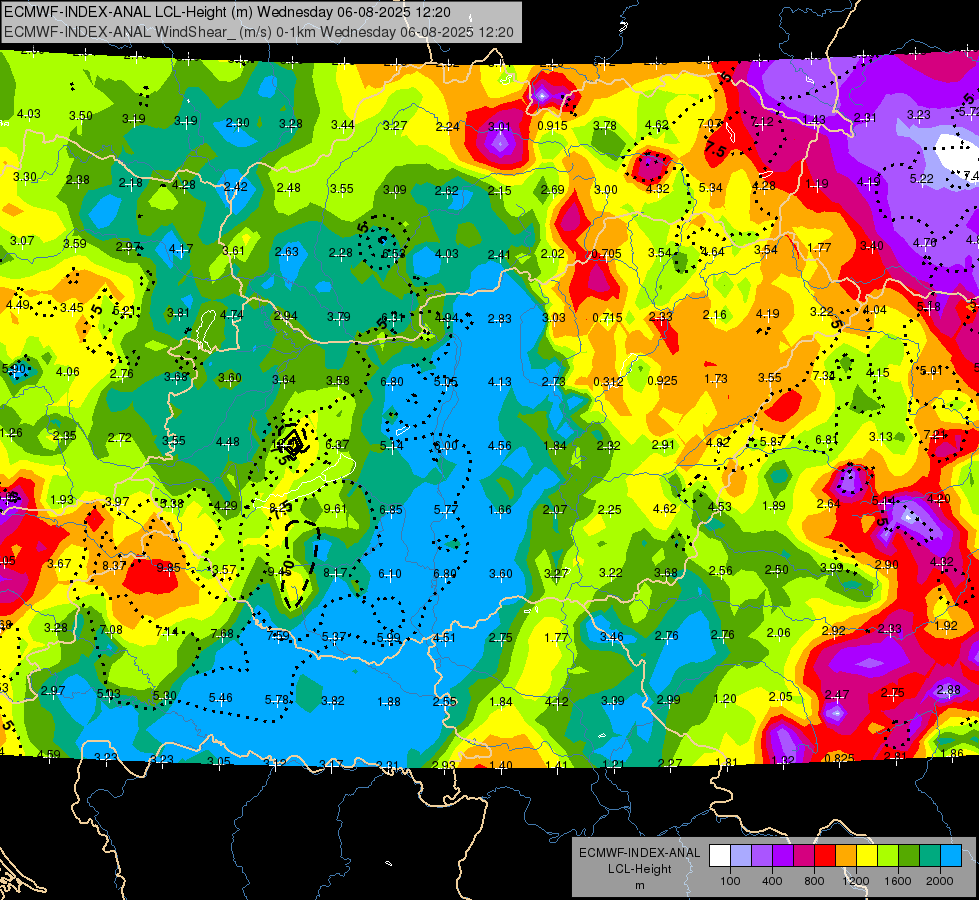Click the wind shear value '9.85'
Viewport: 979px width, 900px height.
pos(169,567)
